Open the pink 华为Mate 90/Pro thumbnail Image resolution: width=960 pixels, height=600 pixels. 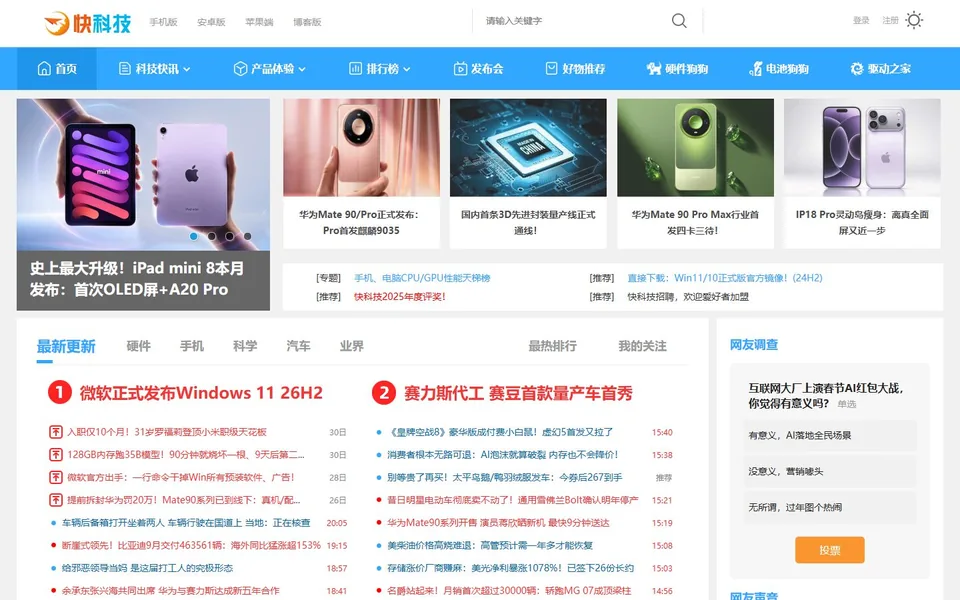click(x=361, y=148)
